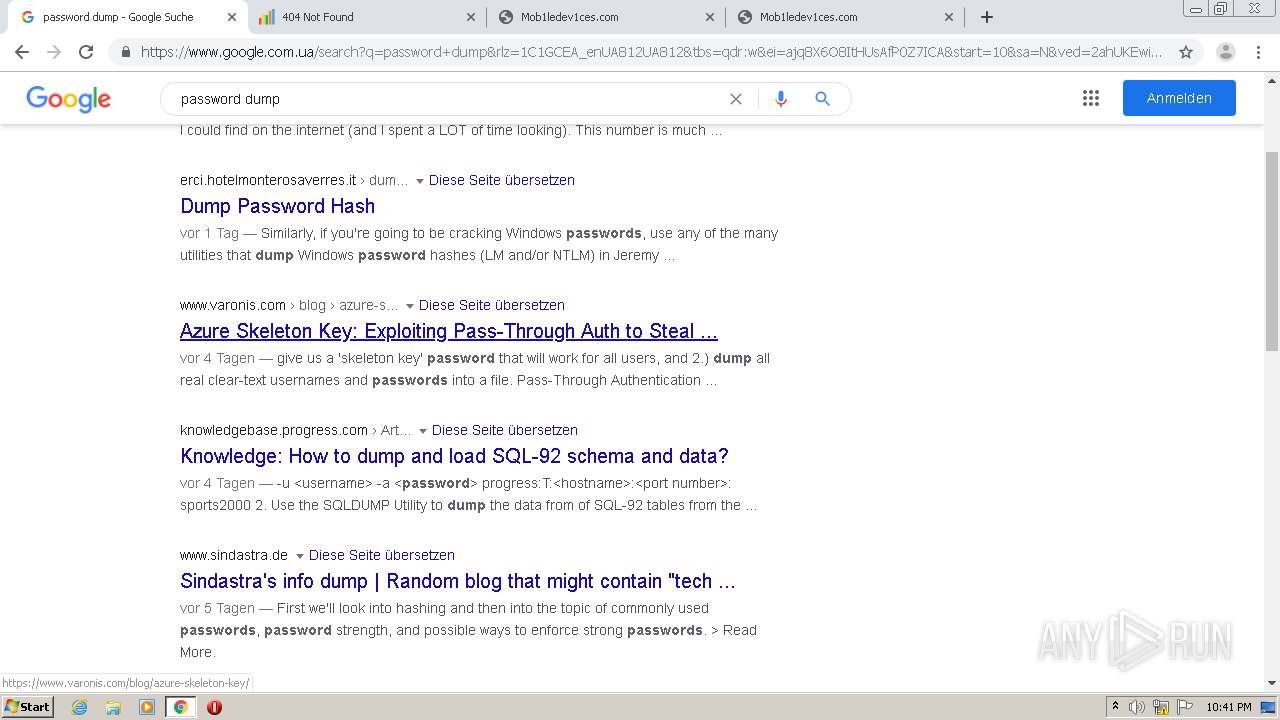Go forward using the browser forward arrow

click(x=54, y=52)
